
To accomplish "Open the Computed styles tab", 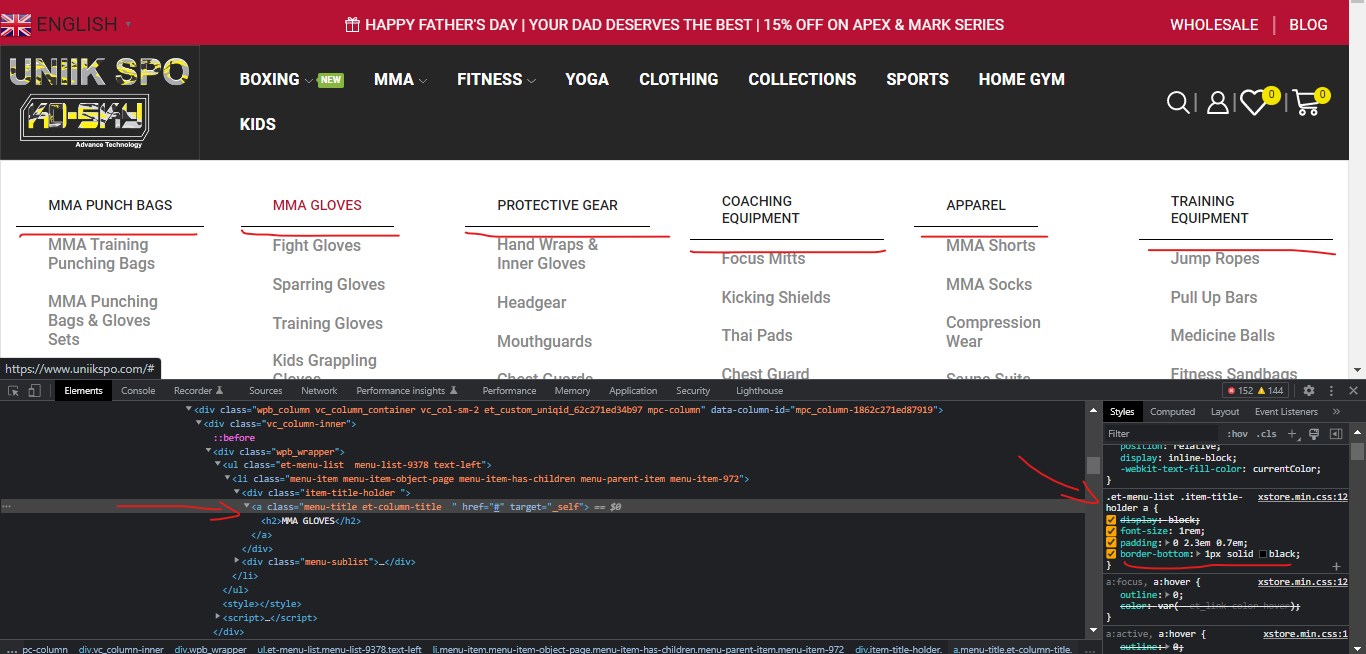I will [x=1172, y=411].
